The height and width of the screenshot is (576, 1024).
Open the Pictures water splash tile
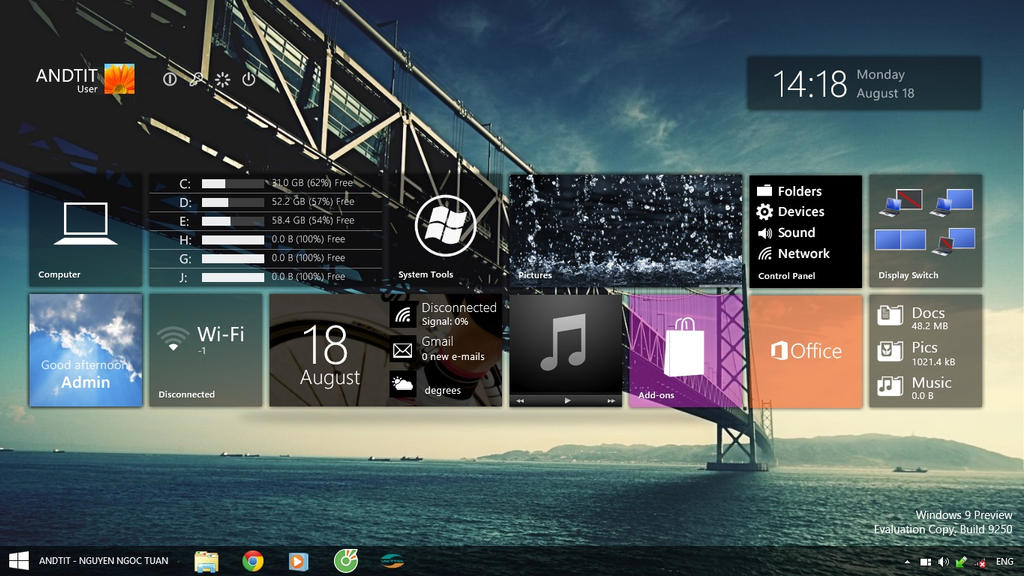coord(626,230)
